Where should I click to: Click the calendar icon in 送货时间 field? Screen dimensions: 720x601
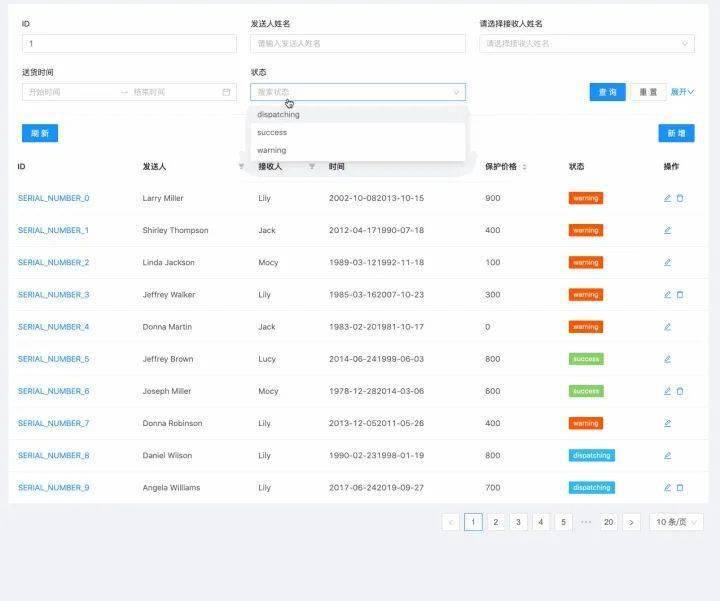click(226, 92)
